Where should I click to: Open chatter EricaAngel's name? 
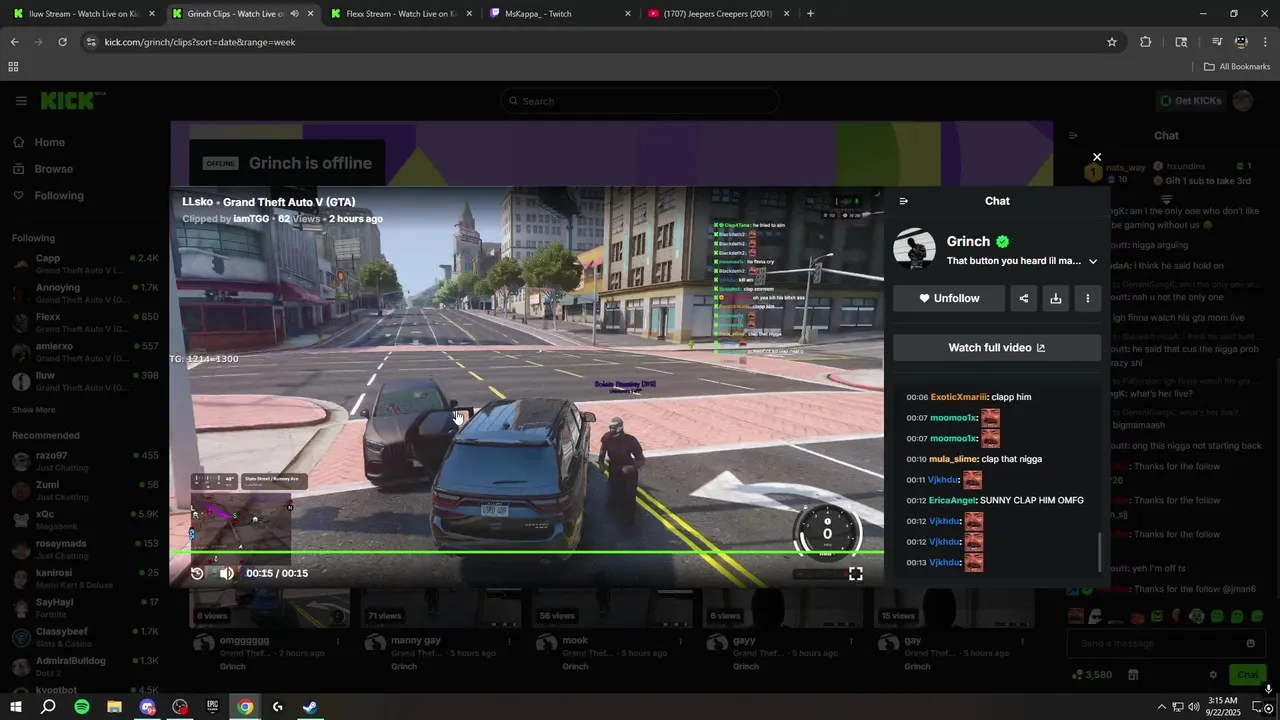(952, 500)
